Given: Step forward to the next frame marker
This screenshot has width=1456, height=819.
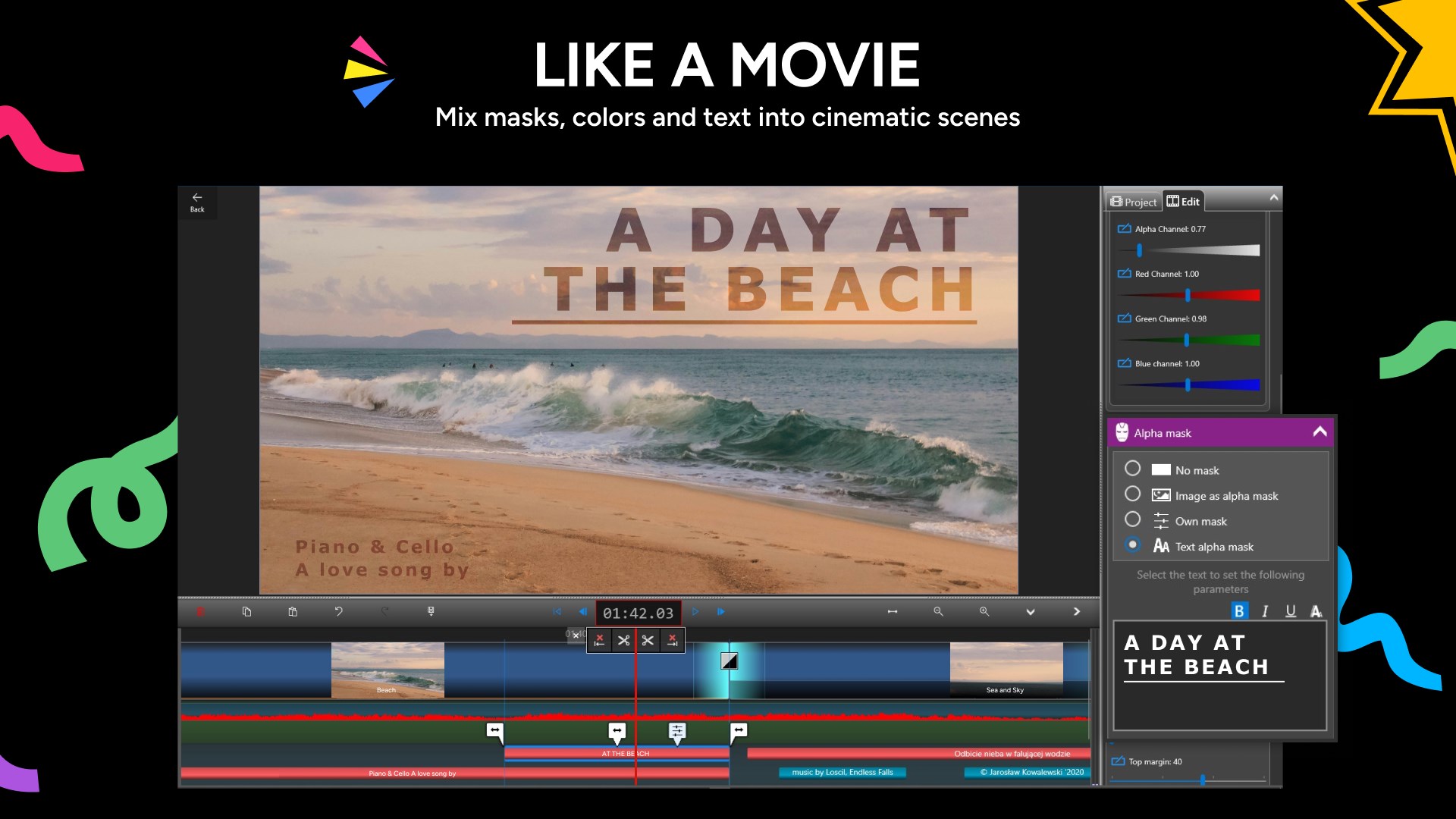Looking at the screenshot, I should click(720, 612).
